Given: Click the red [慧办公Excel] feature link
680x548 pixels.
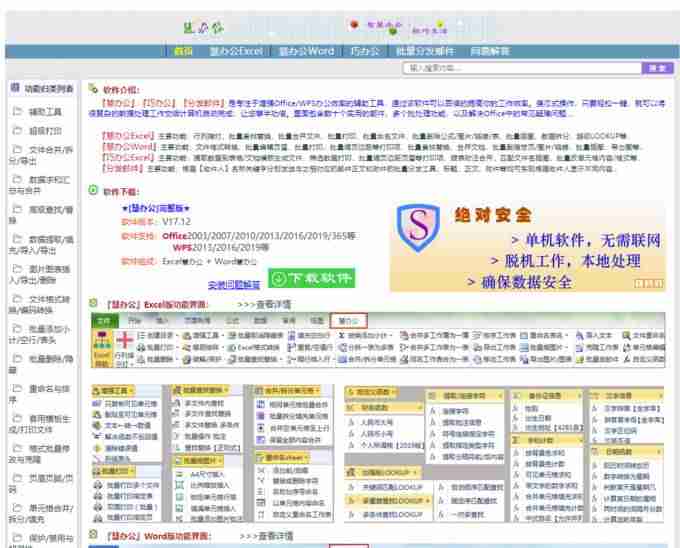Looking at the screenshot, I should pos(128,136).
